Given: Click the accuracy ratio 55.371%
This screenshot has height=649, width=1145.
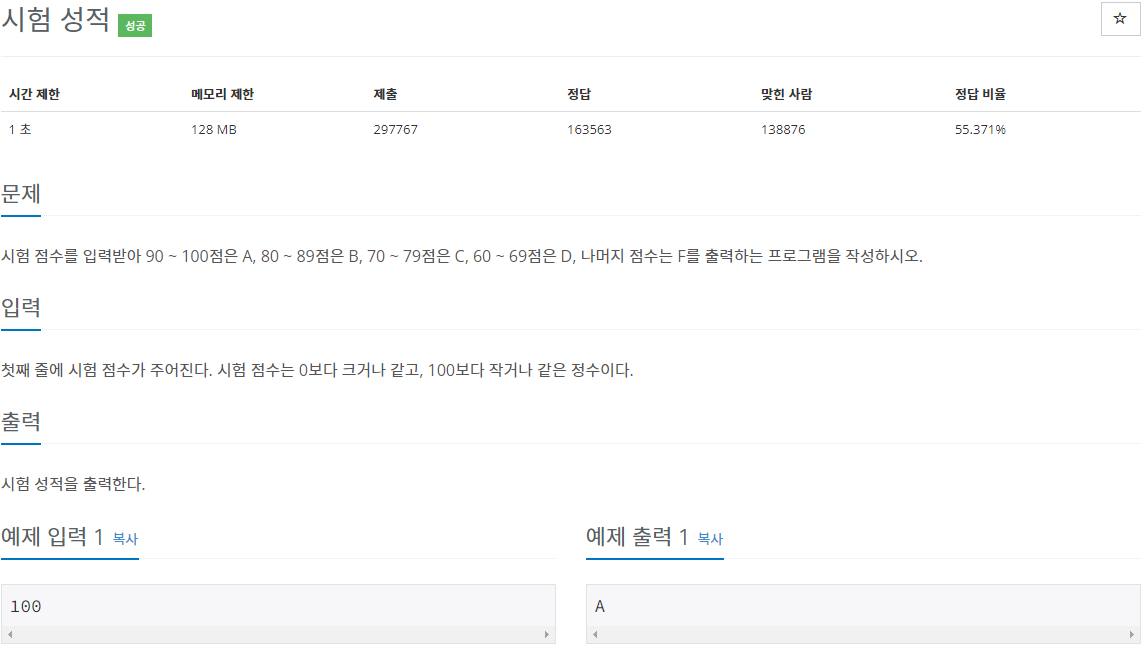Looking at the screenshot, I should (981, 129).
